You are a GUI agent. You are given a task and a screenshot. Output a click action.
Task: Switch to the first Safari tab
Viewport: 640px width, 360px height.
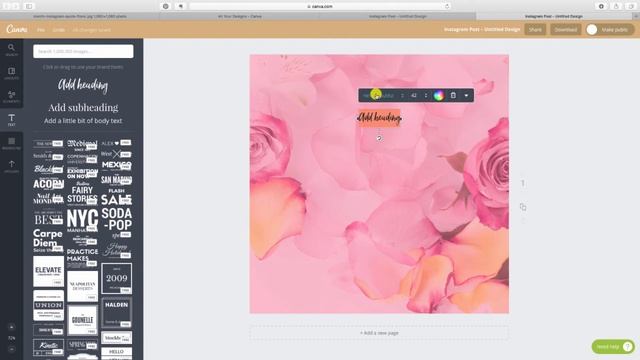point(80,16)
